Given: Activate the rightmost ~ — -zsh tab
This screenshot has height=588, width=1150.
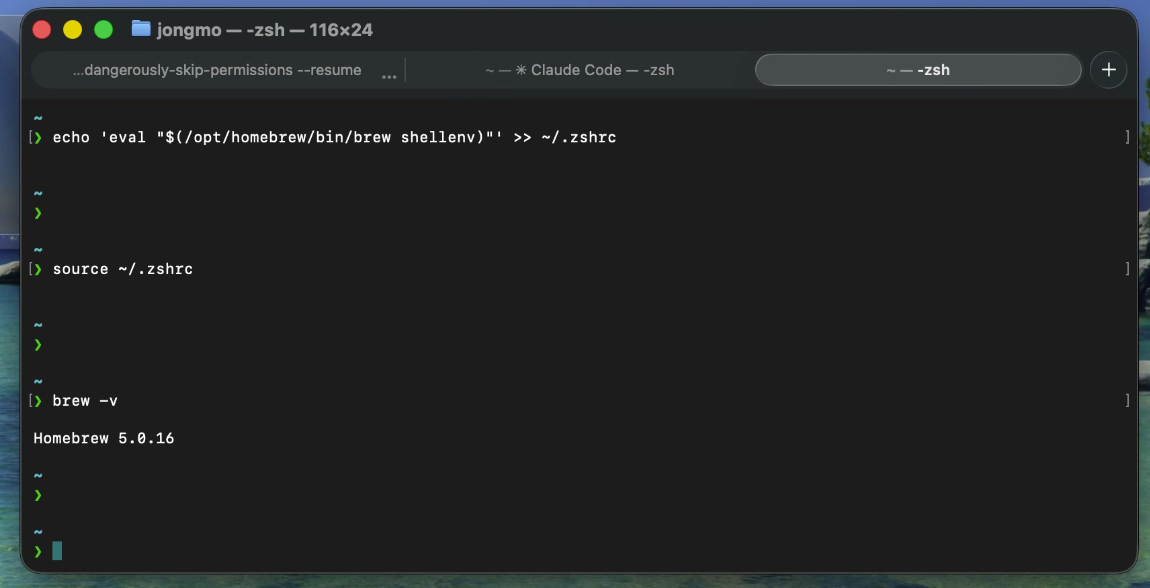Looking at the screenshot, I should pyautogui.click(x=917, y=70).
